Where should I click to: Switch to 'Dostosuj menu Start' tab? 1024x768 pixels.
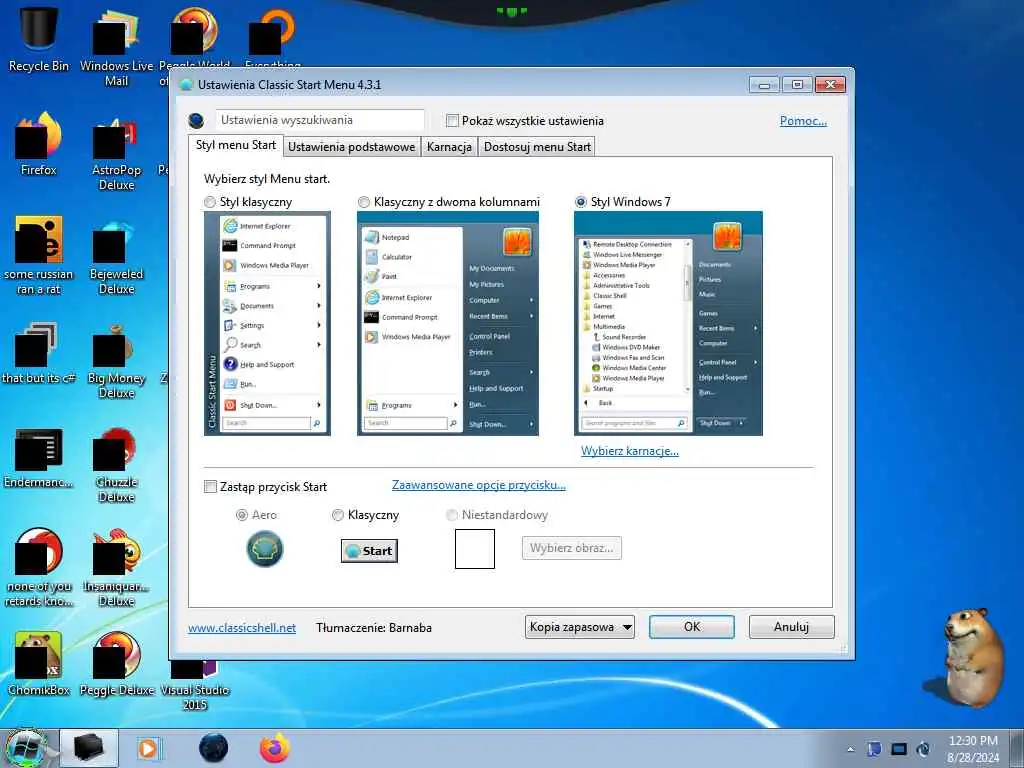537,146
